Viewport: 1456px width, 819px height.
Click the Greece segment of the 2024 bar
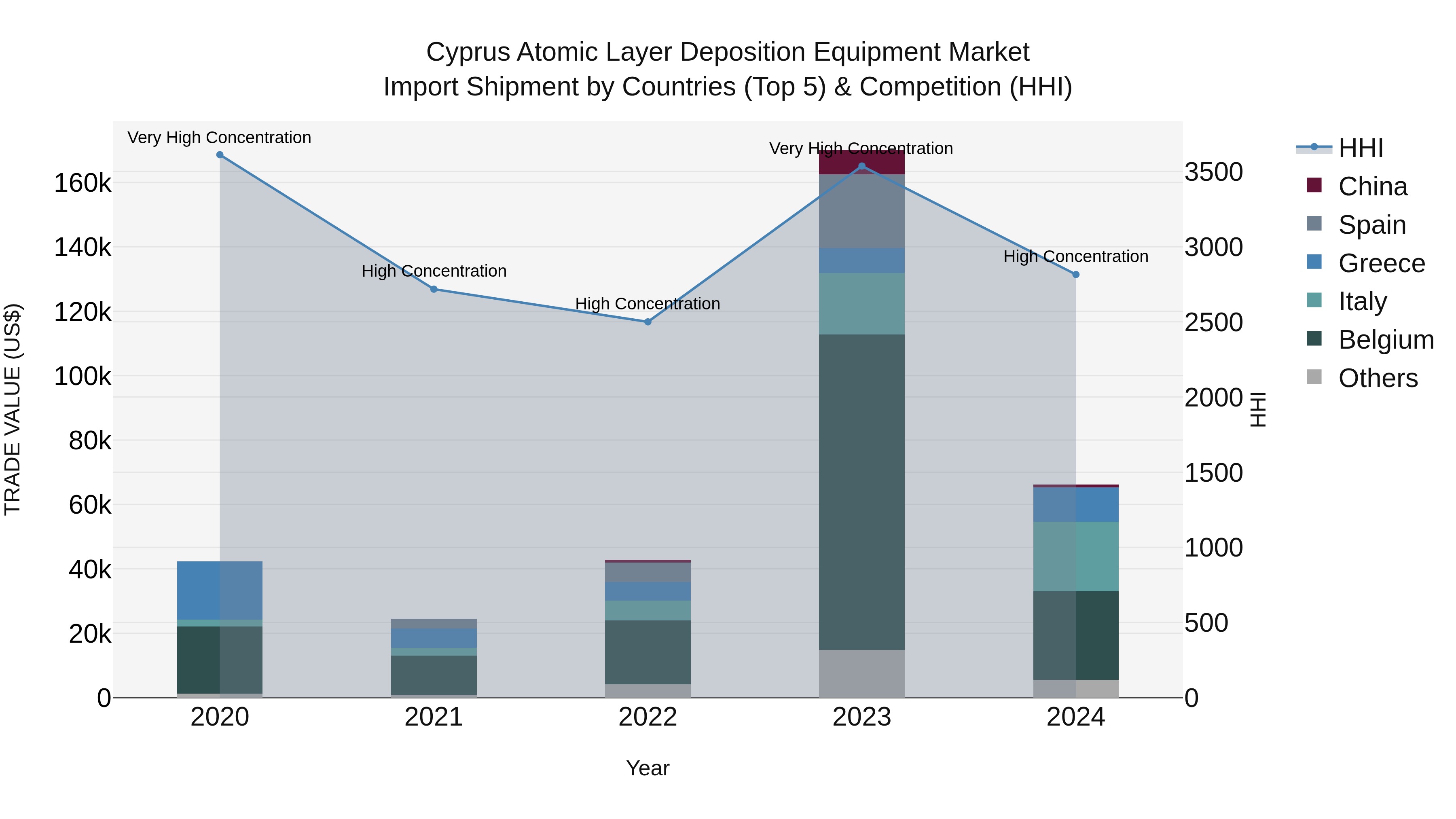1076,505
